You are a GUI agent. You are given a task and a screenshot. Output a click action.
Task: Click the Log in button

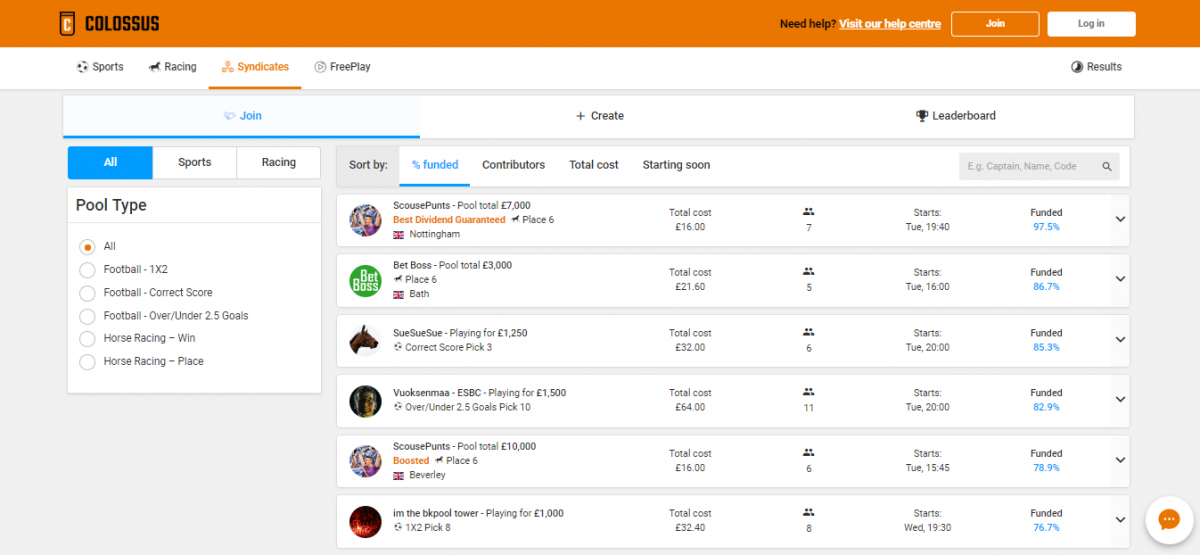click(x=1091, y=24)
